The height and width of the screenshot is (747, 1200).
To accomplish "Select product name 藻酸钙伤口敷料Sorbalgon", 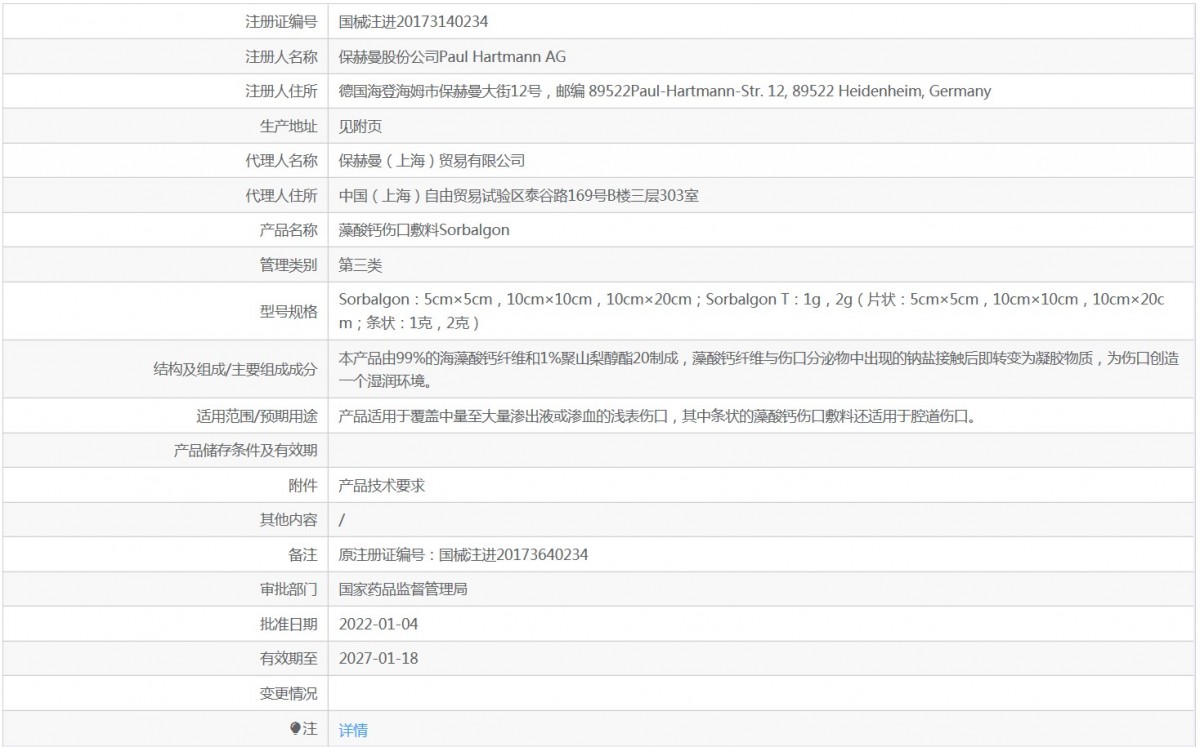I will coord(424,230).
